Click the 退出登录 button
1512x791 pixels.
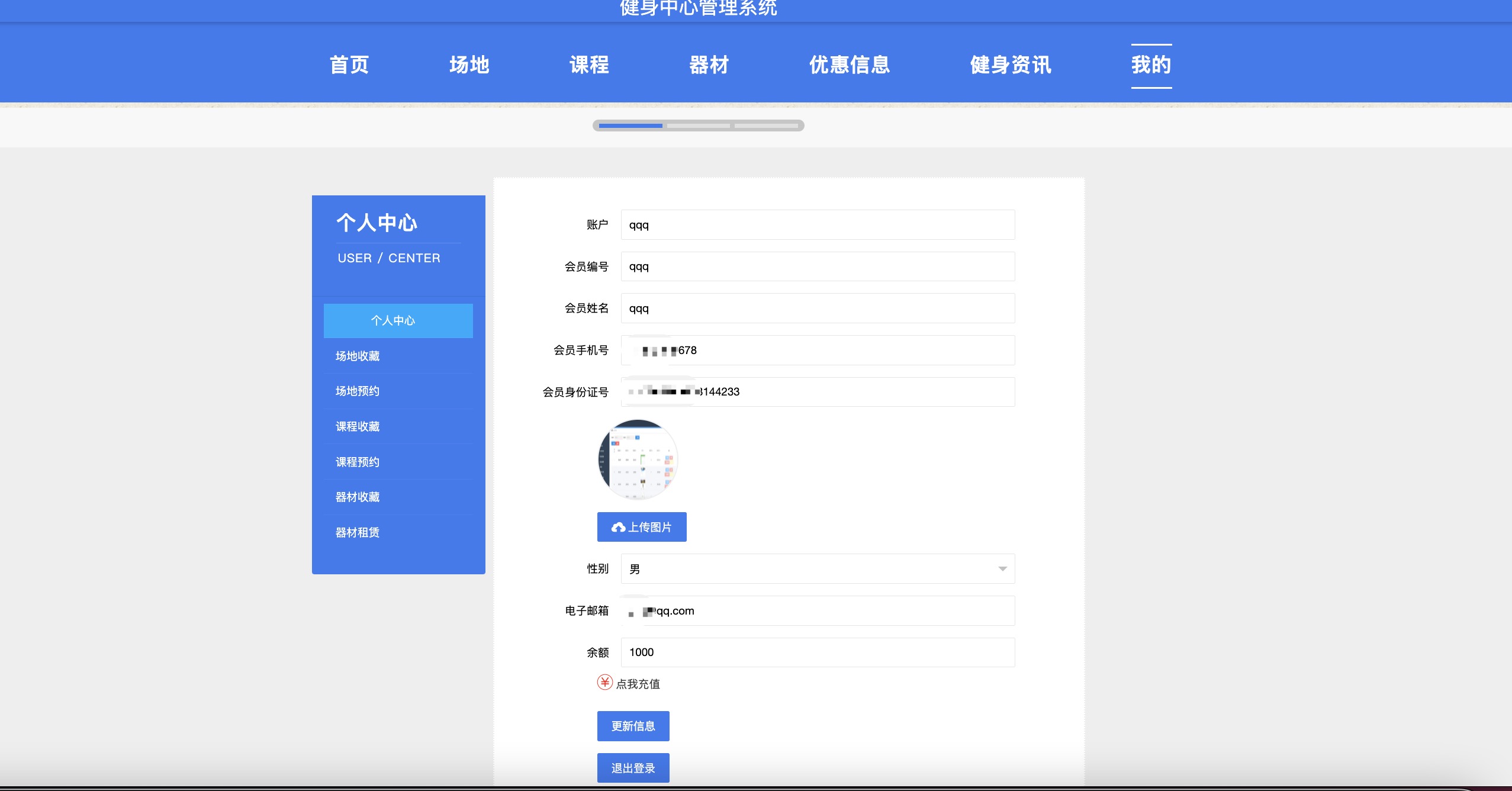[633, 768]
